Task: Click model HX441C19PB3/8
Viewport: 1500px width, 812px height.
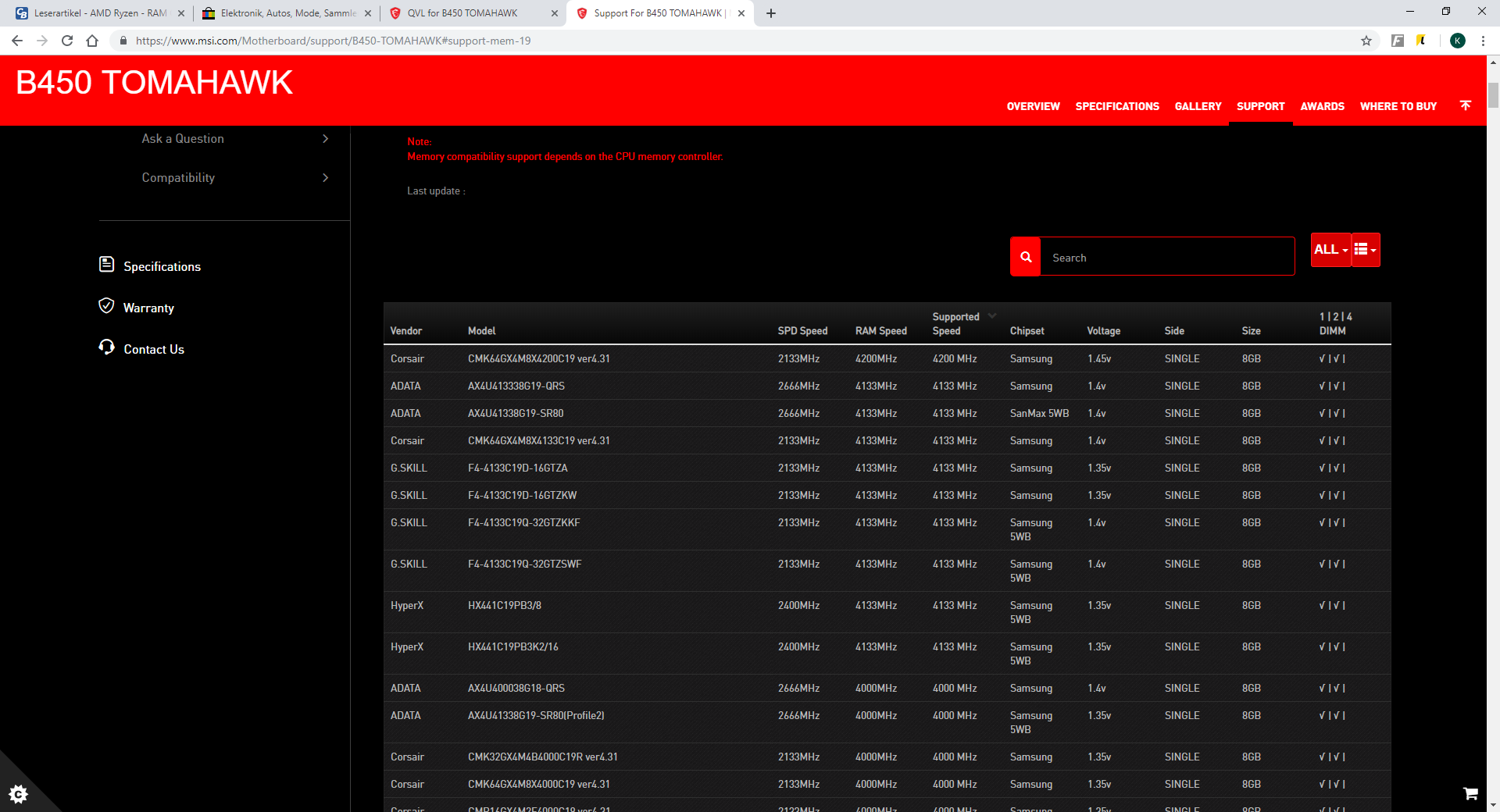Action: pos(505,605)
